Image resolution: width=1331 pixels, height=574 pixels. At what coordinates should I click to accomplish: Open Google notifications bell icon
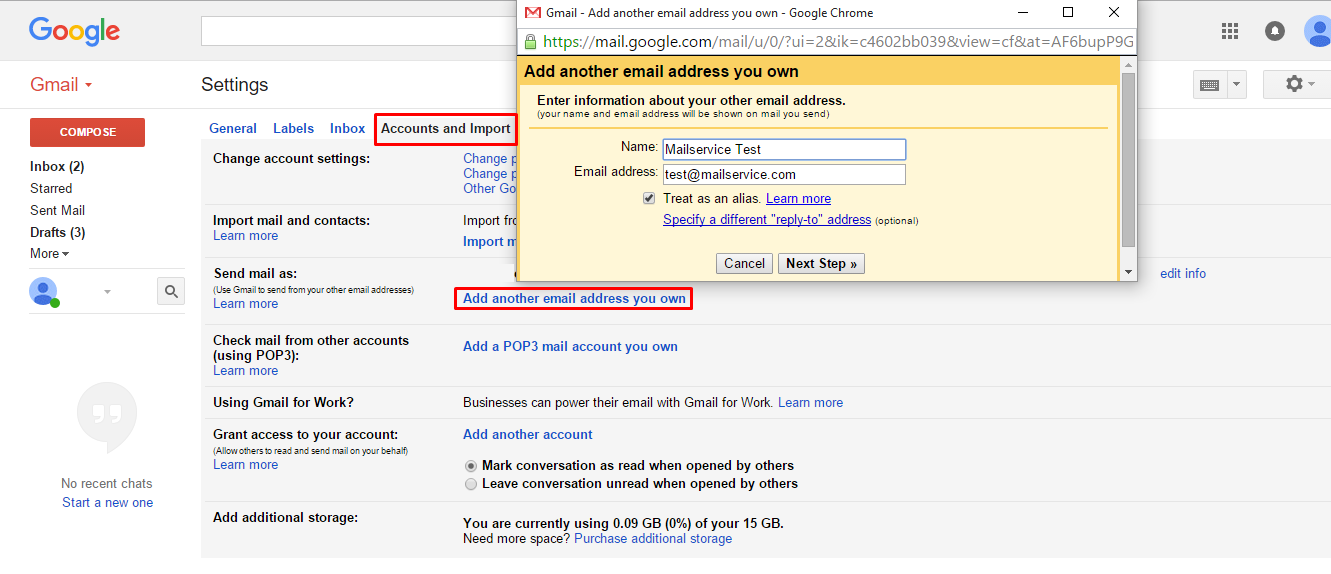click(x=1275, y=31)
